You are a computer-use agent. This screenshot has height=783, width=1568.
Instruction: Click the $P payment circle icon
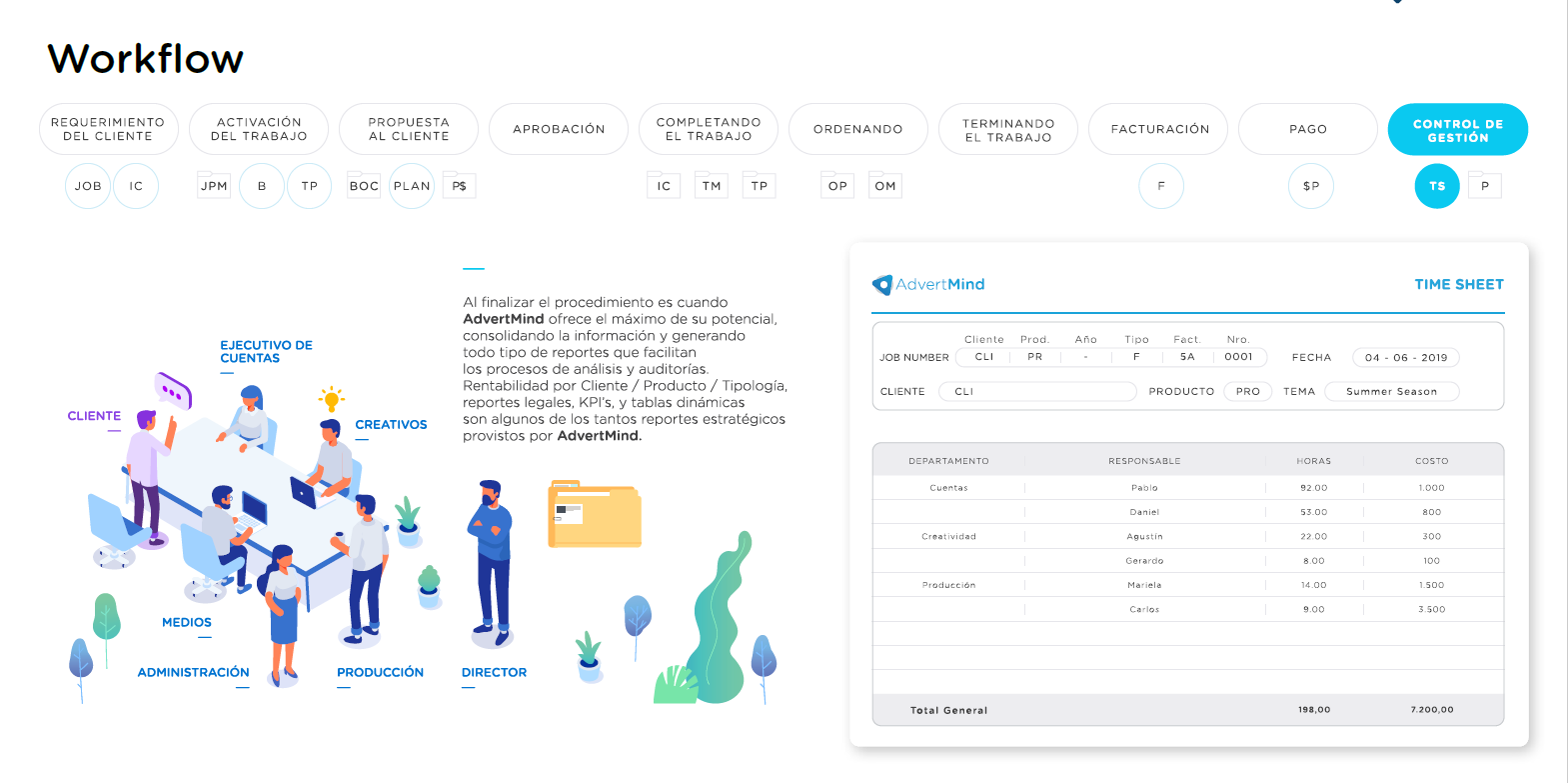[1311, 186]
